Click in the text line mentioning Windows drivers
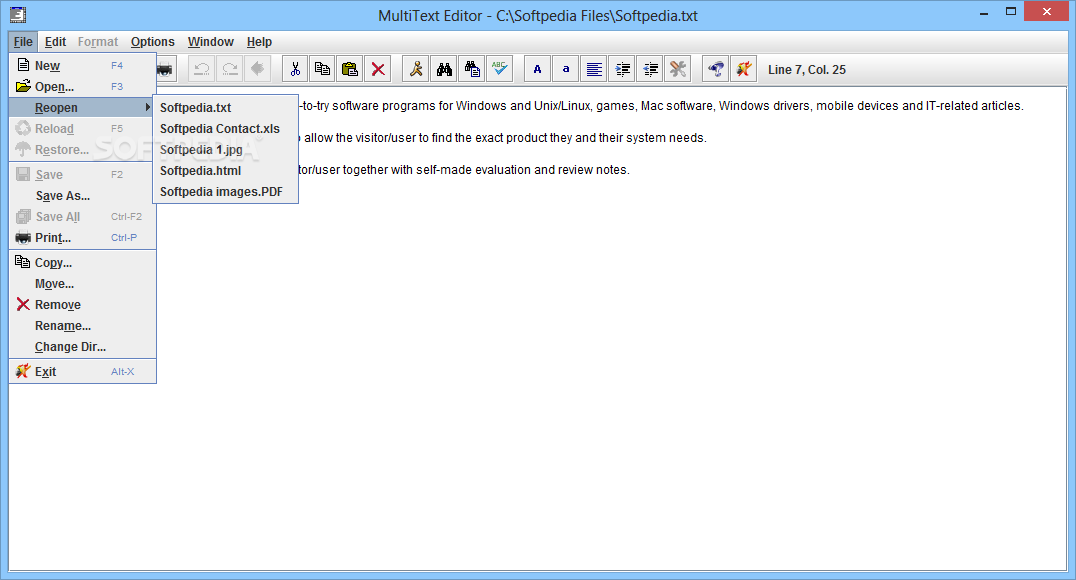1076x580 pixels. tap(662, 106)
